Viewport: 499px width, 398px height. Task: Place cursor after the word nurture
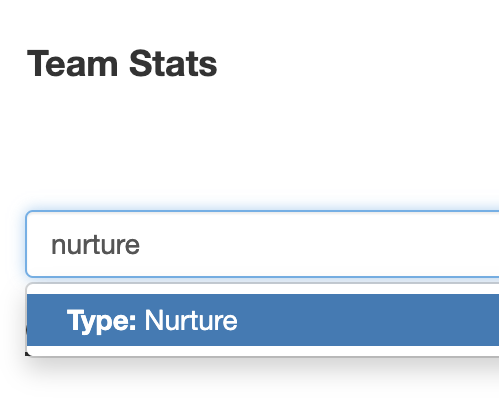pyautogui.click(x=140, y=245)
